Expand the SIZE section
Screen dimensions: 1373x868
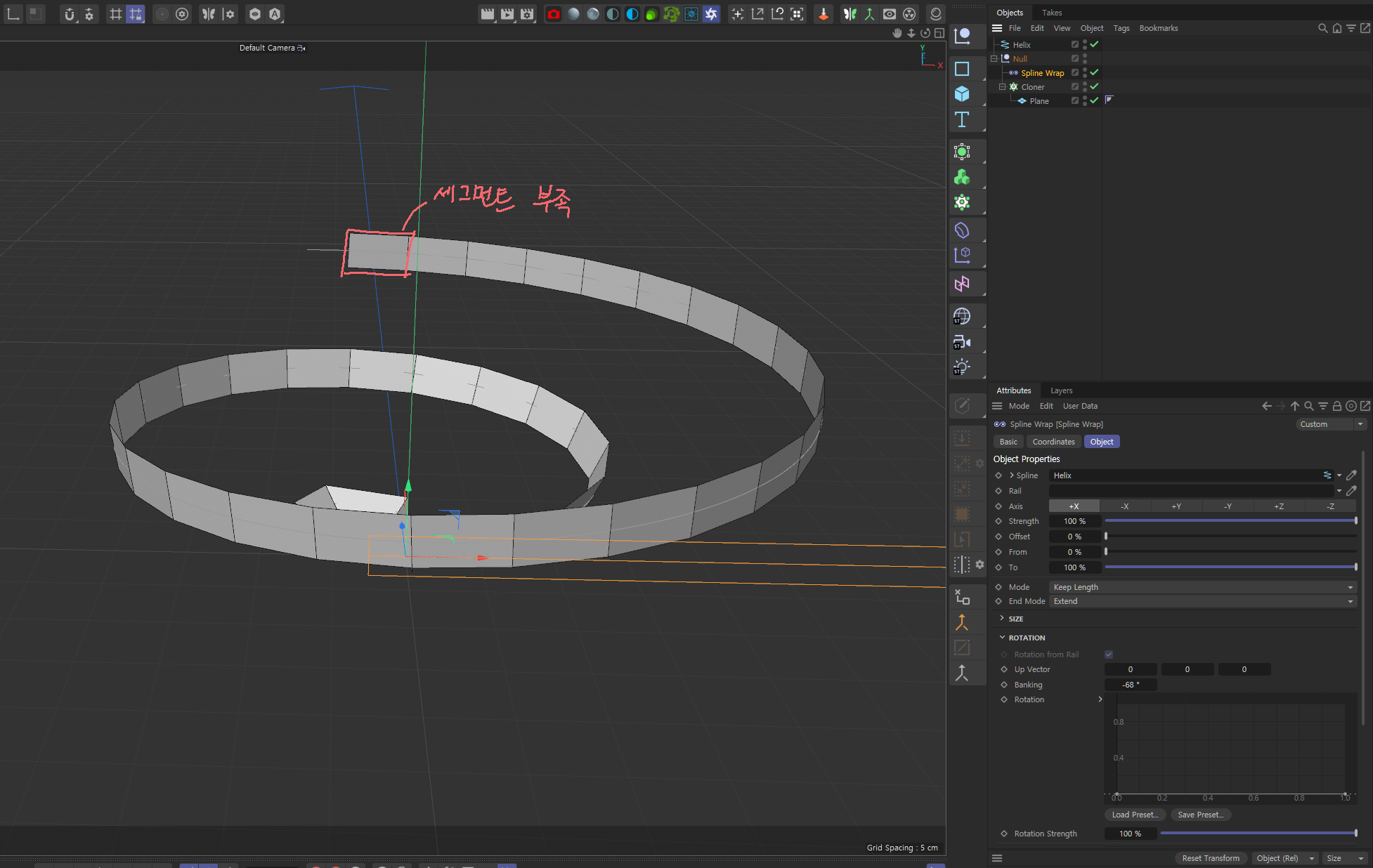(x=1002, y=618)
